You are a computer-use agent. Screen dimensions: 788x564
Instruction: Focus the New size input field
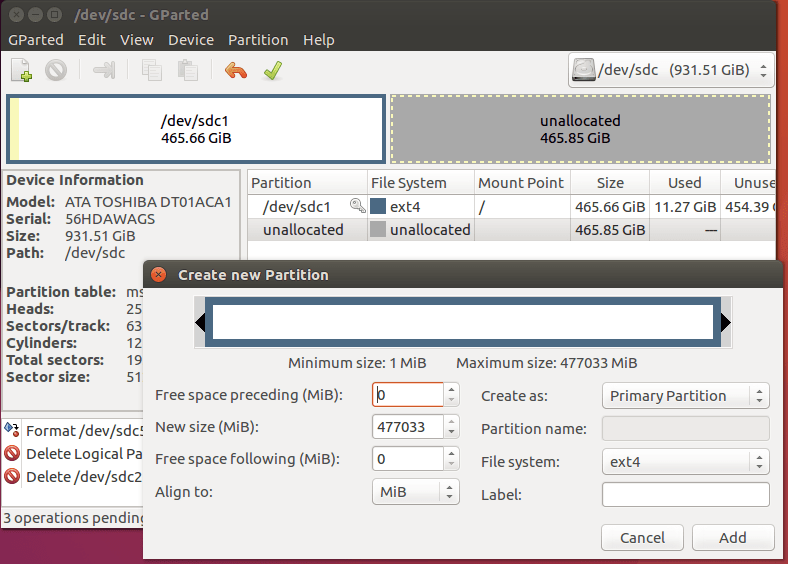[408, 427]
